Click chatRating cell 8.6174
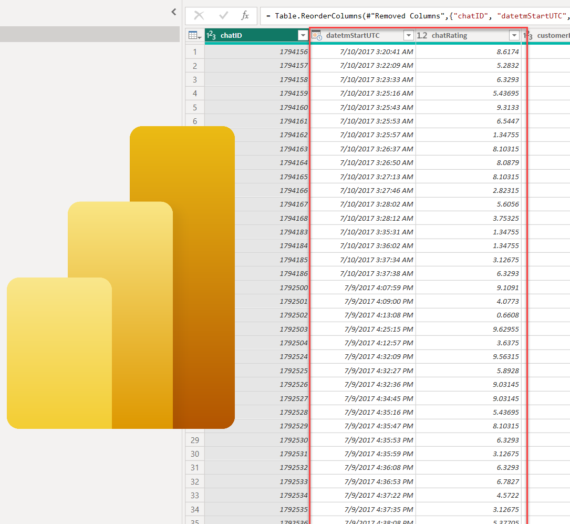Image resolution: width=570 pixels, height=524 pixels. (x=468, y=52)
